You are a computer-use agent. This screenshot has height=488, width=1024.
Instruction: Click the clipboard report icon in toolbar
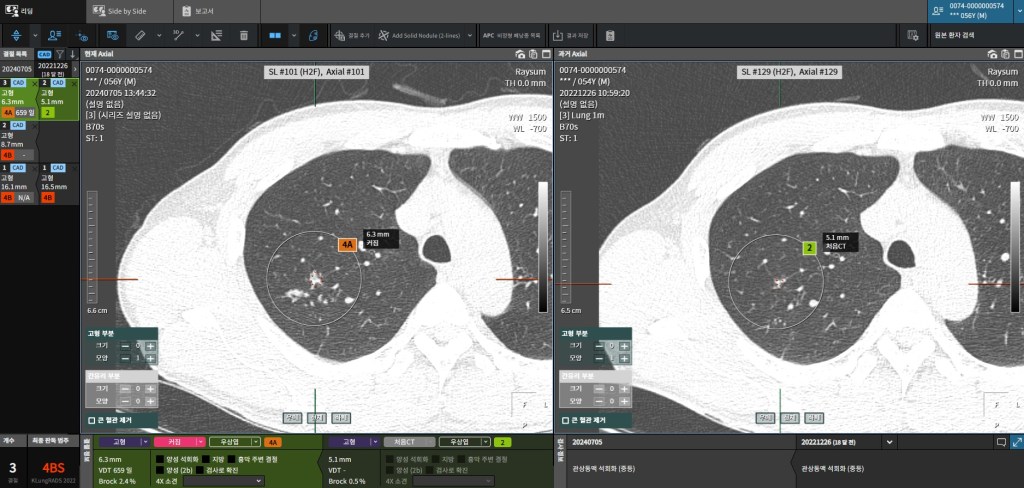[x=610, y=35]
